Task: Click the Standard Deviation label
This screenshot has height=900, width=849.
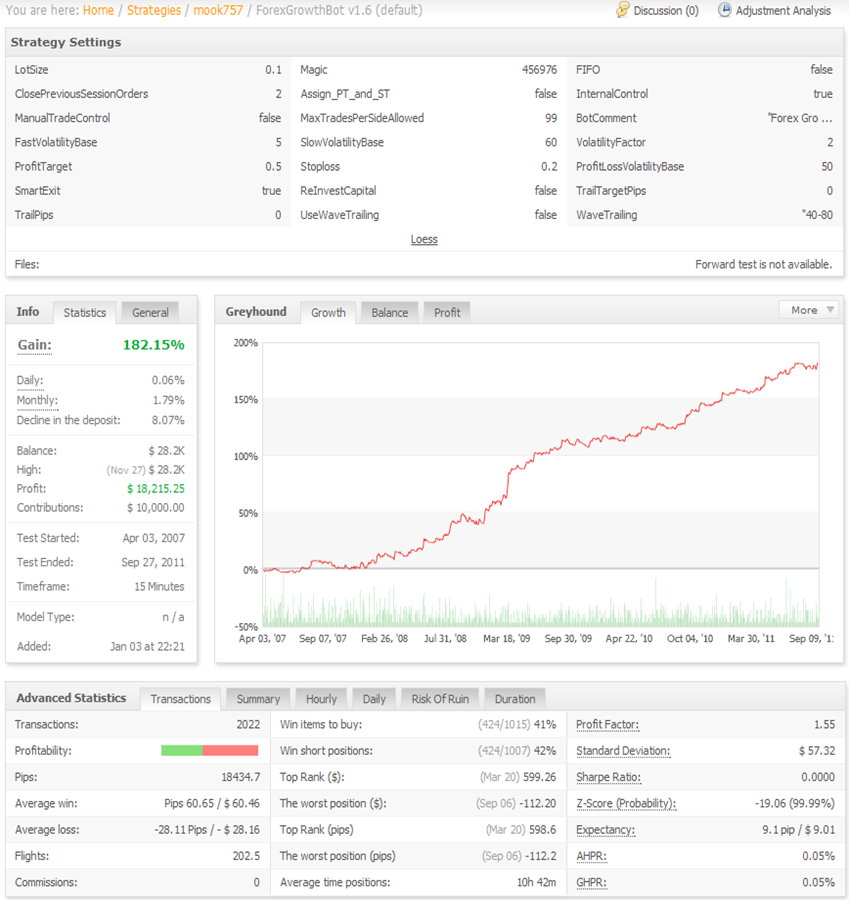Action: tap(623, 751)
